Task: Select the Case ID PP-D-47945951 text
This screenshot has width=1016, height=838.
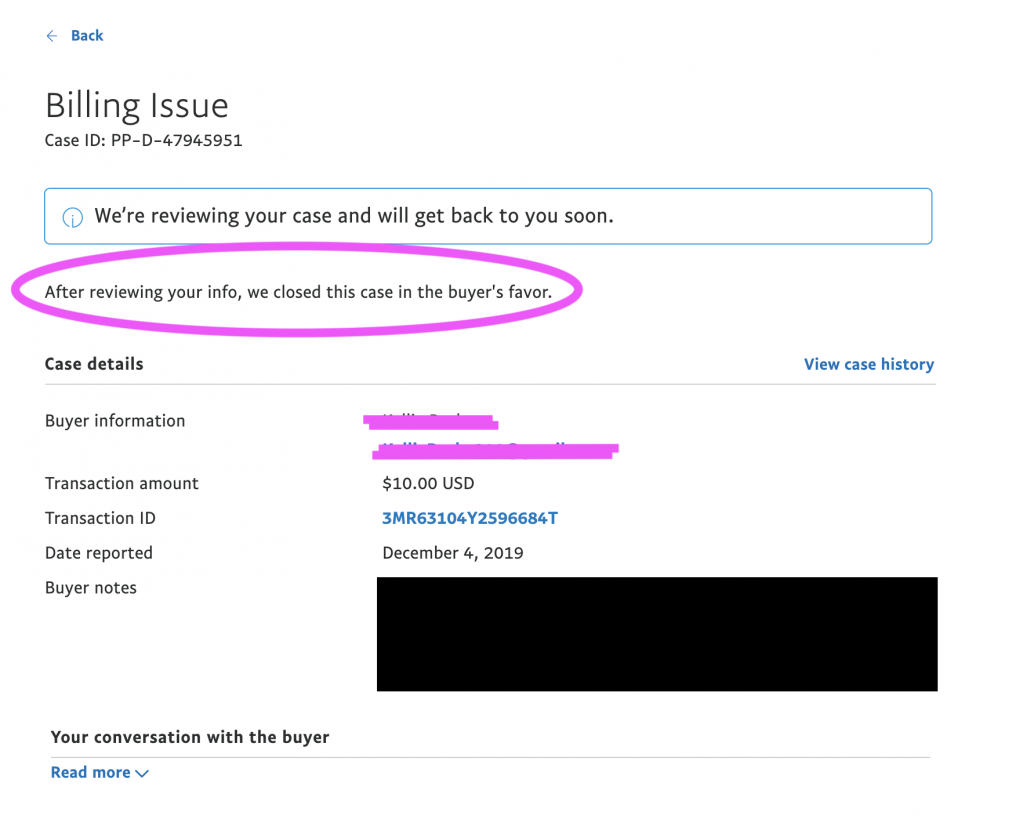Action: (143, 141)
